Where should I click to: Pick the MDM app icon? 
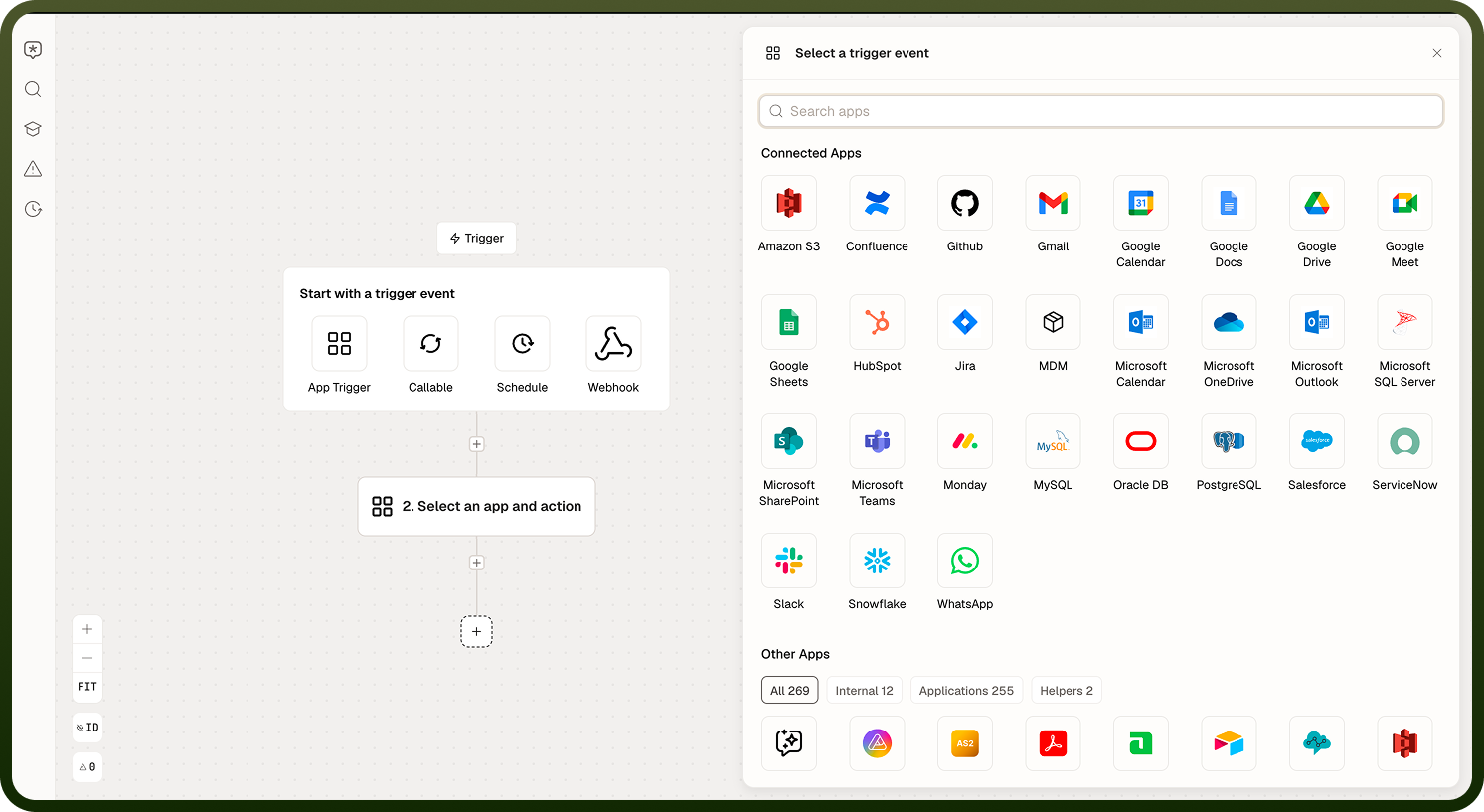click(x=1053, y=322)
